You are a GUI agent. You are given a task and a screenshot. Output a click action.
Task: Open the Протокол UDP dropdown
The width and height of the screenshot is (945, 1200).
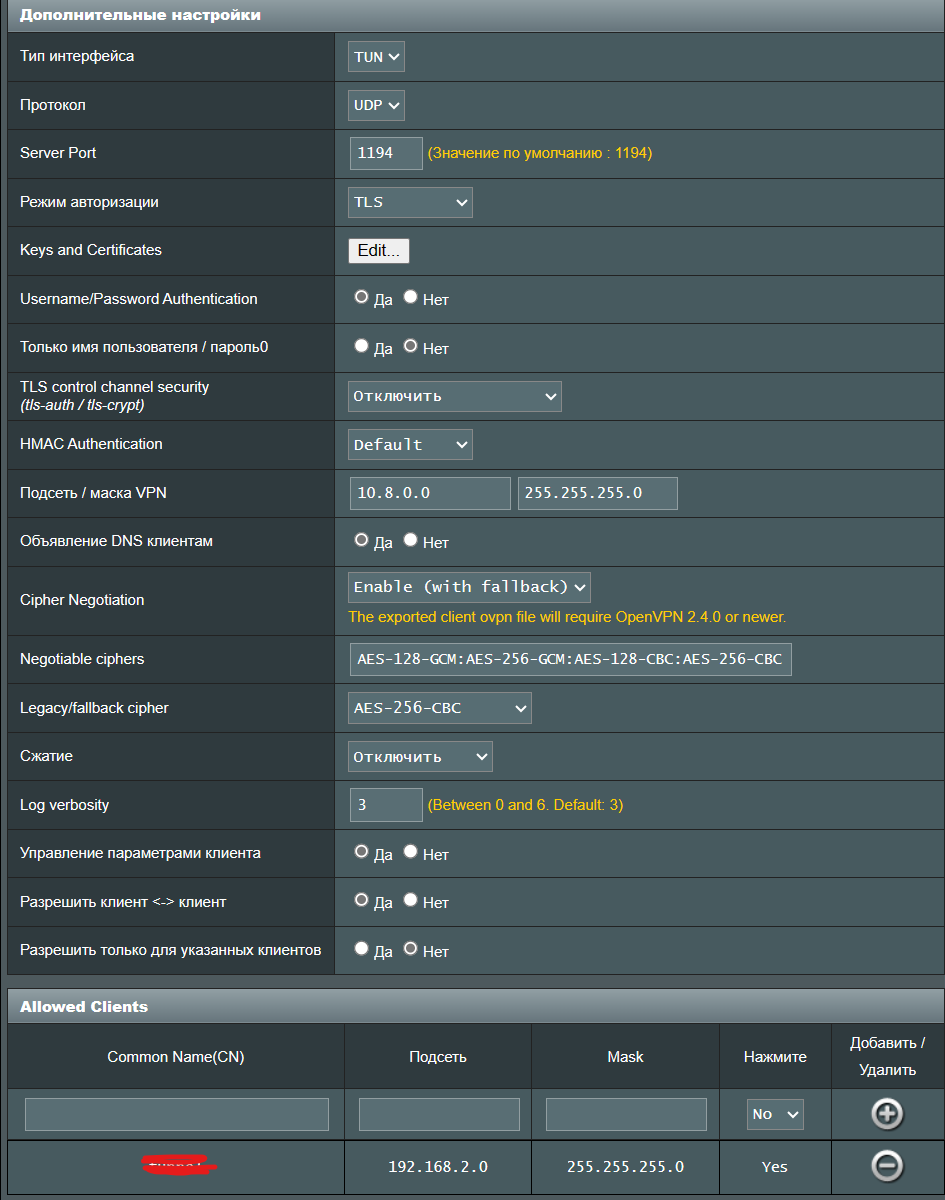(377, 105)
